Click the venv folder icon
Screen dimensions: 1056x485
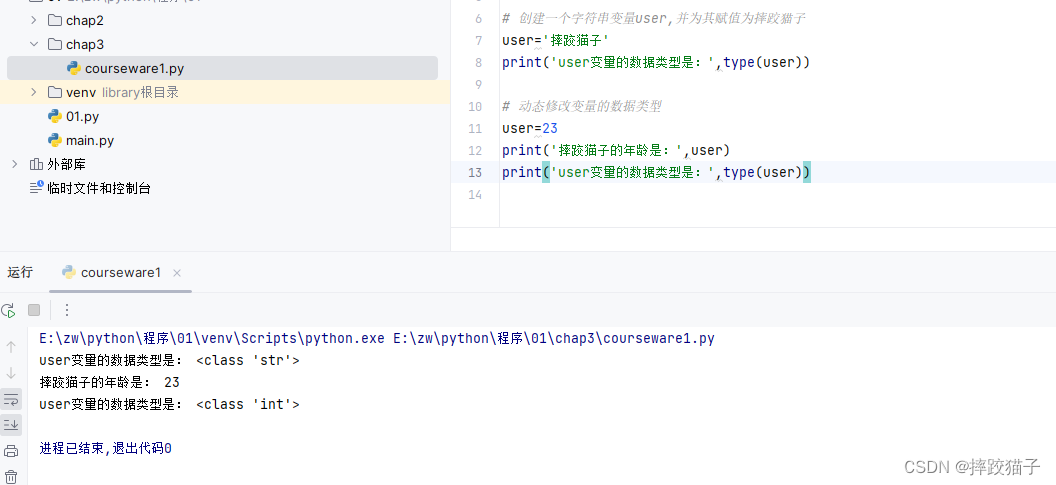pyautogui.click(x=55, y=92)
